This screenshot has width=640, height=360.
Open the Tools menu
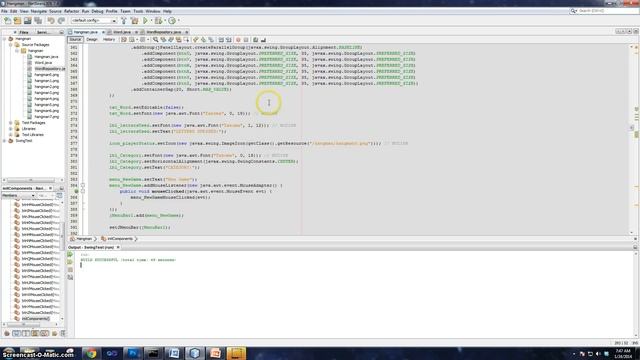click(138, 11)
